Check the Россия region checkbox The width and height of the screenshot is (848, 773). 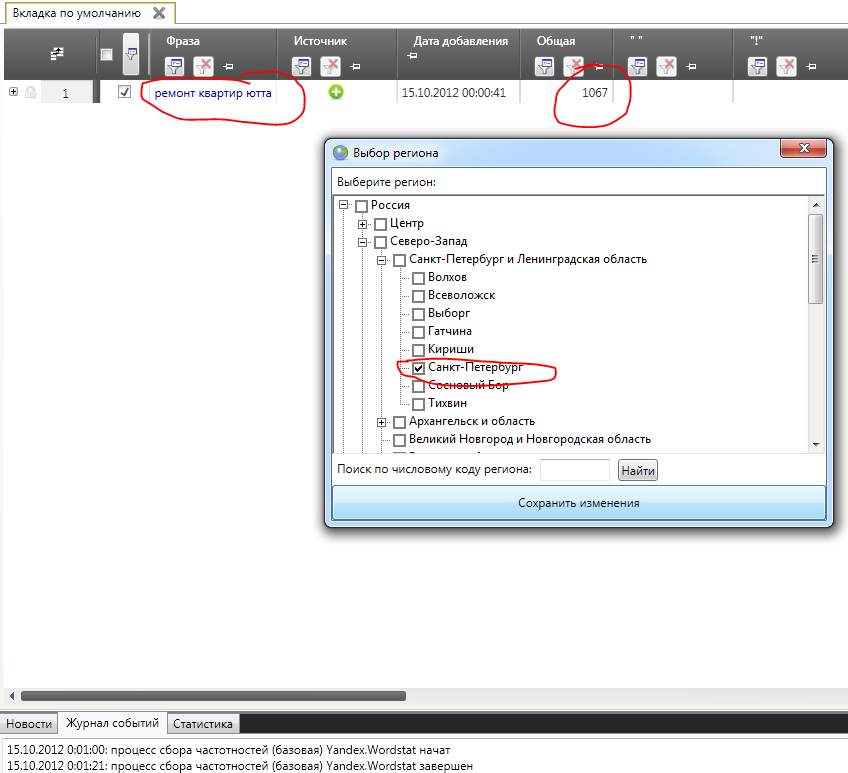point(362,206)
